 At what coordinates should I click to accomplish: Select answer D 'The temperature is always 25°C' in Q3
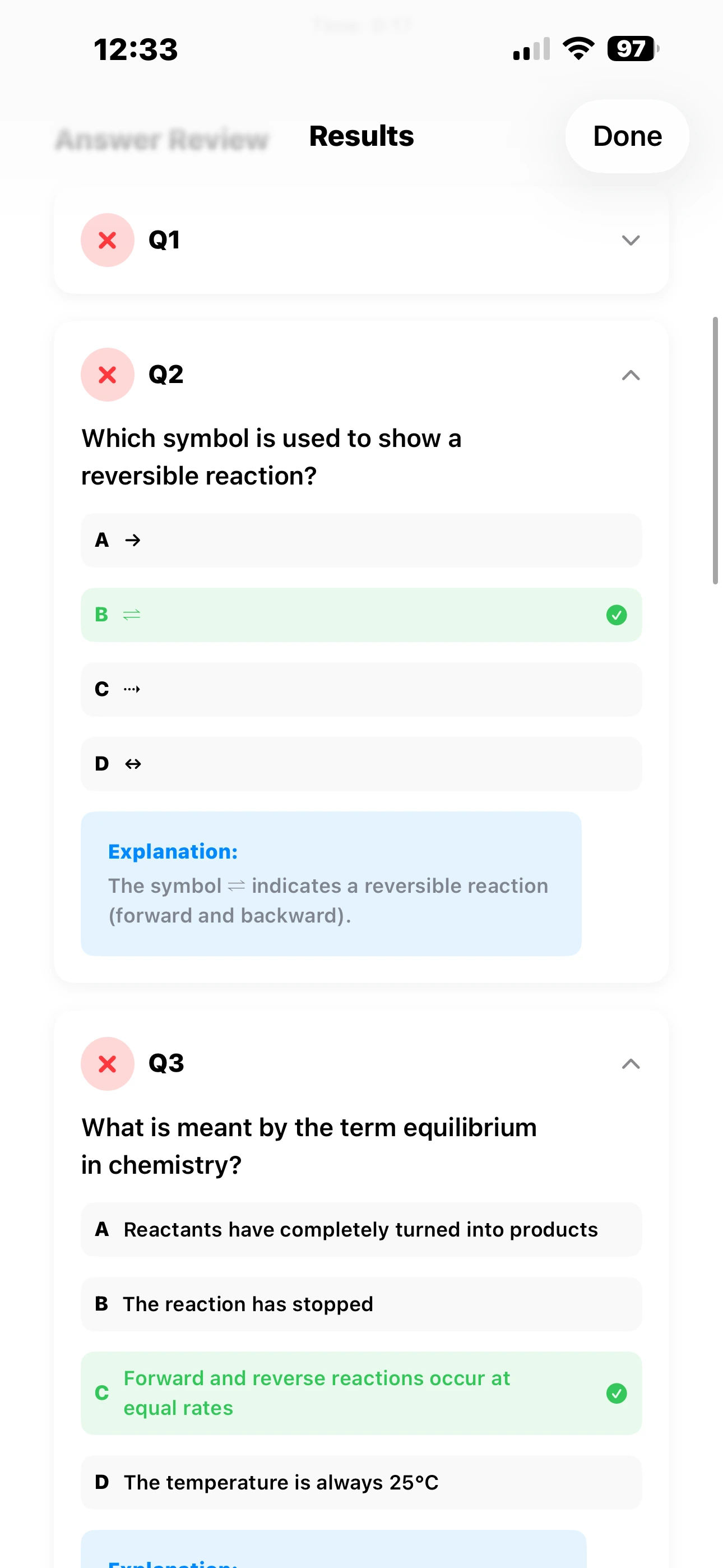click(x=361, y=1483)
